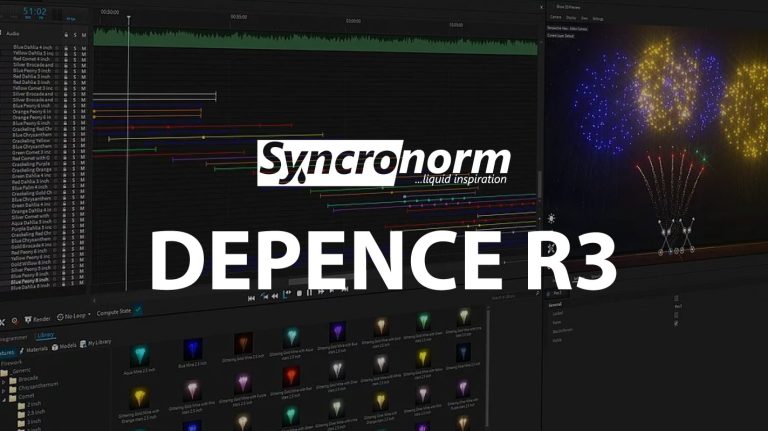Click the skip-to-start playback button
Image resolution: width=768 pixels, height=431 pixels.
pos(251,296)
